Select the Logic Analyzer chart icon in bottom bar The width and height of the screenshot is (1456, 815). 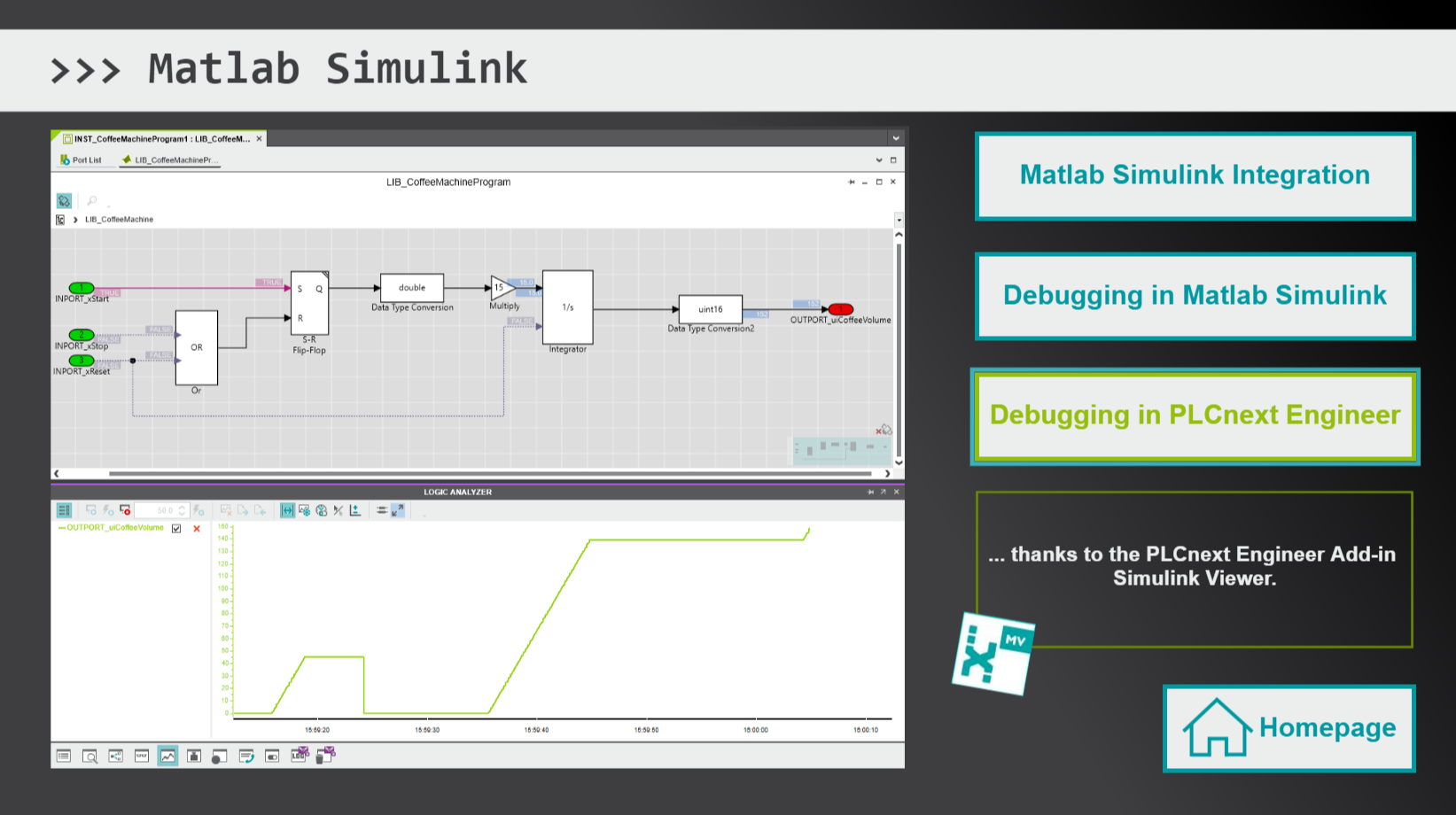coord(167,756)
